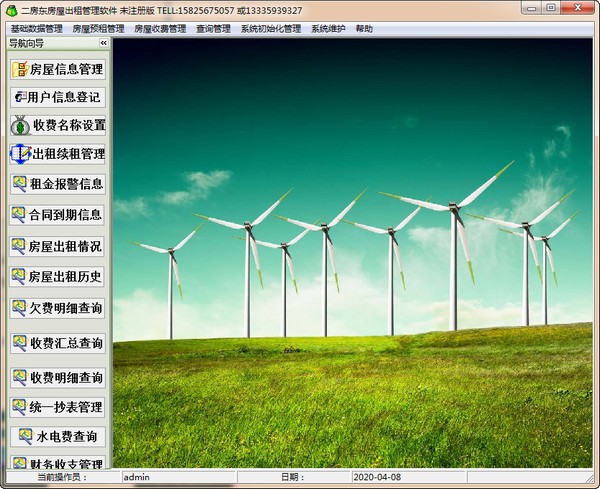Click the 房屋出租情况 search icon

[20, 245]
